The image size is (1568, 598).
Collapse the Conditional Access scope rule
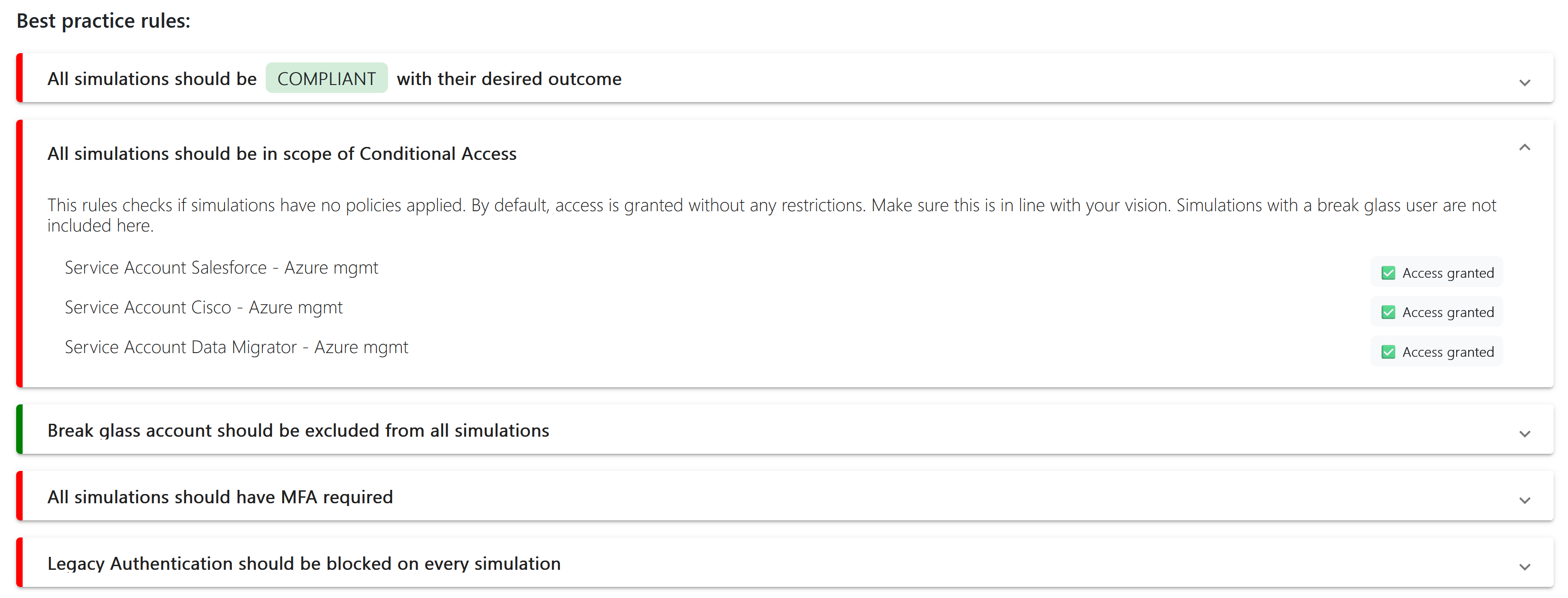point(1524,147)
